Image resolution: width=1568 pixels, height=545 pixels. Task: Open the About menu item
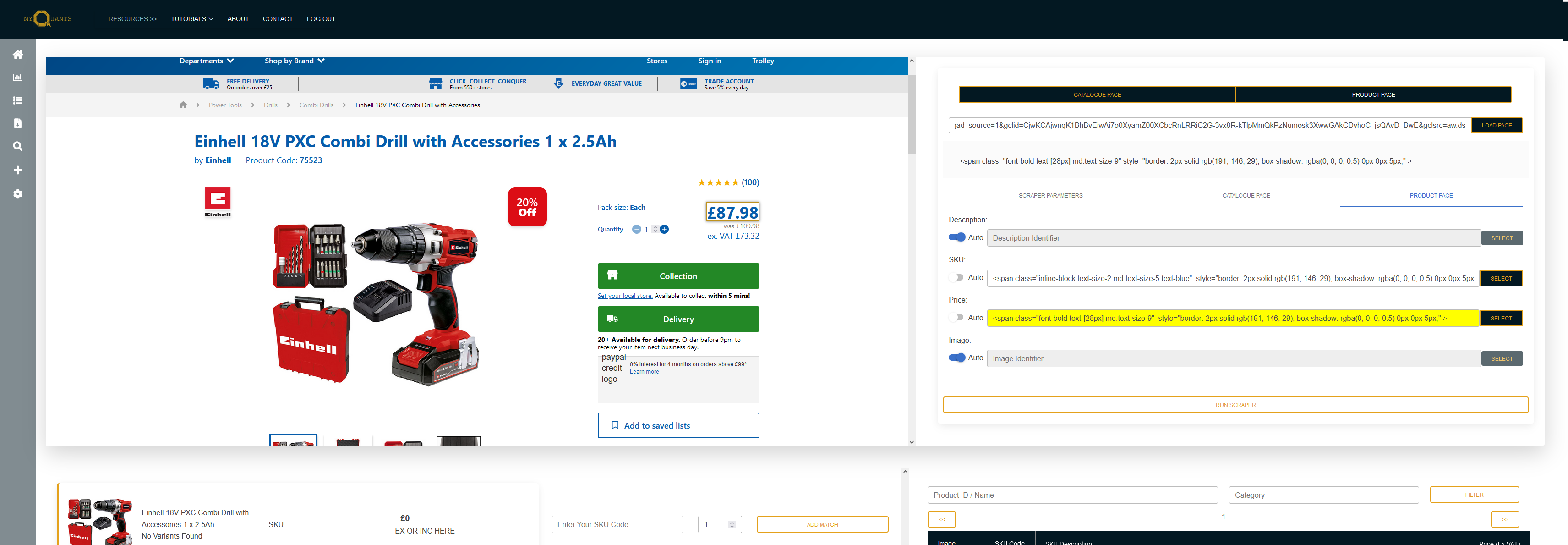pos(238,19)
